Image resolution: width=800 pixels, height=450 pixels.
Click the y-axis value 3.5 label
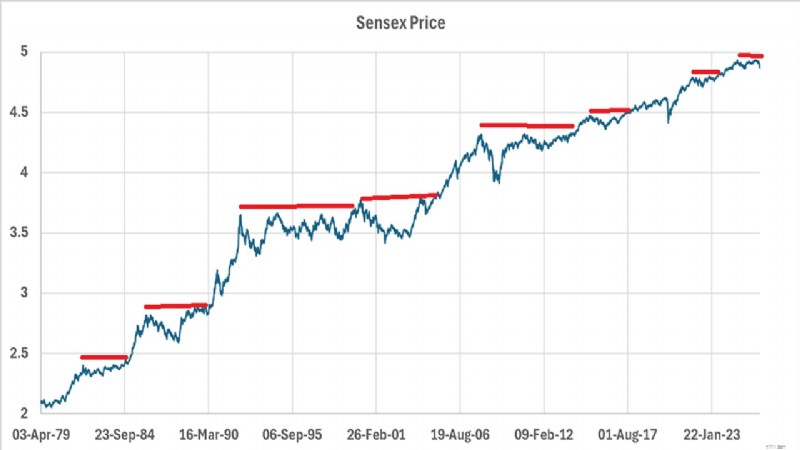[x=19, y=233]
